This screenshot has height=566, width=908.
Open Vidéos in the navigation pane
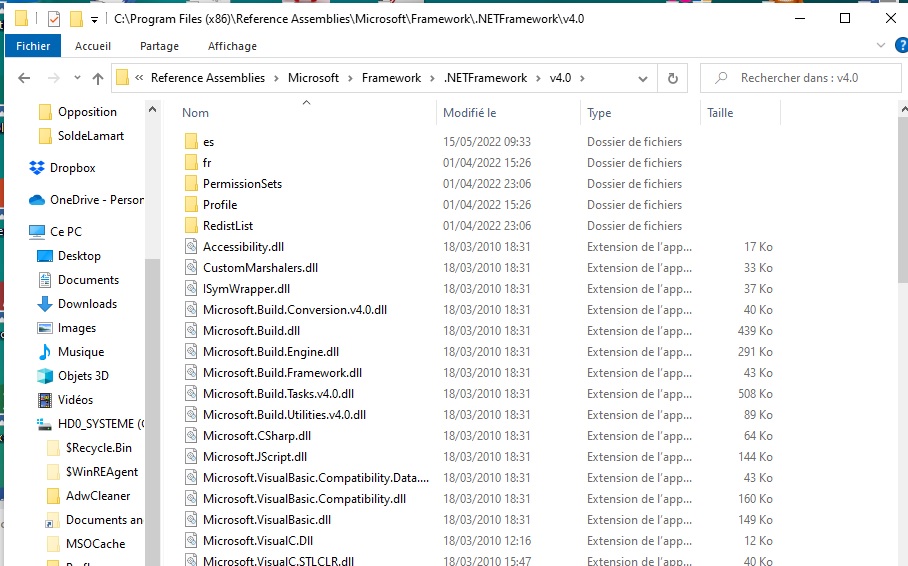click(75, 400)
